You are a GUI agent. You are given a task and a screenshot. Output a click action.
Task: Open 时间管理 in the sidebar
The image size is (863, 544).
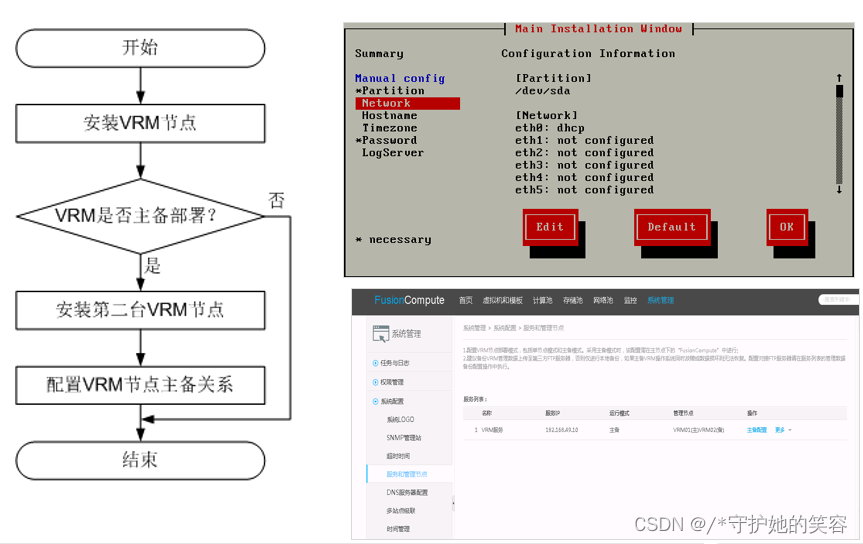(x=398, y=529)
